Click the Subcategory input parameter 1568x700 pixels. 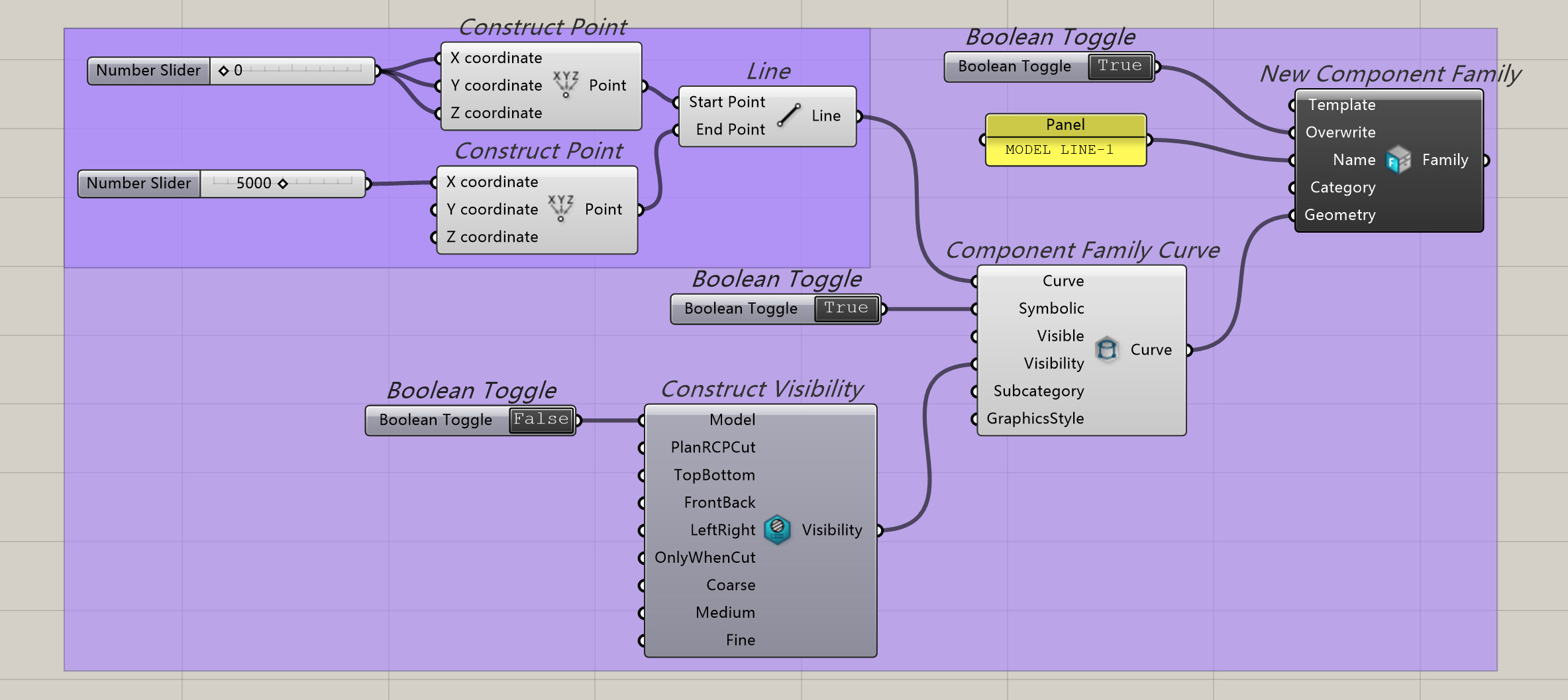pyautogui.click(x=1038, y=391)
